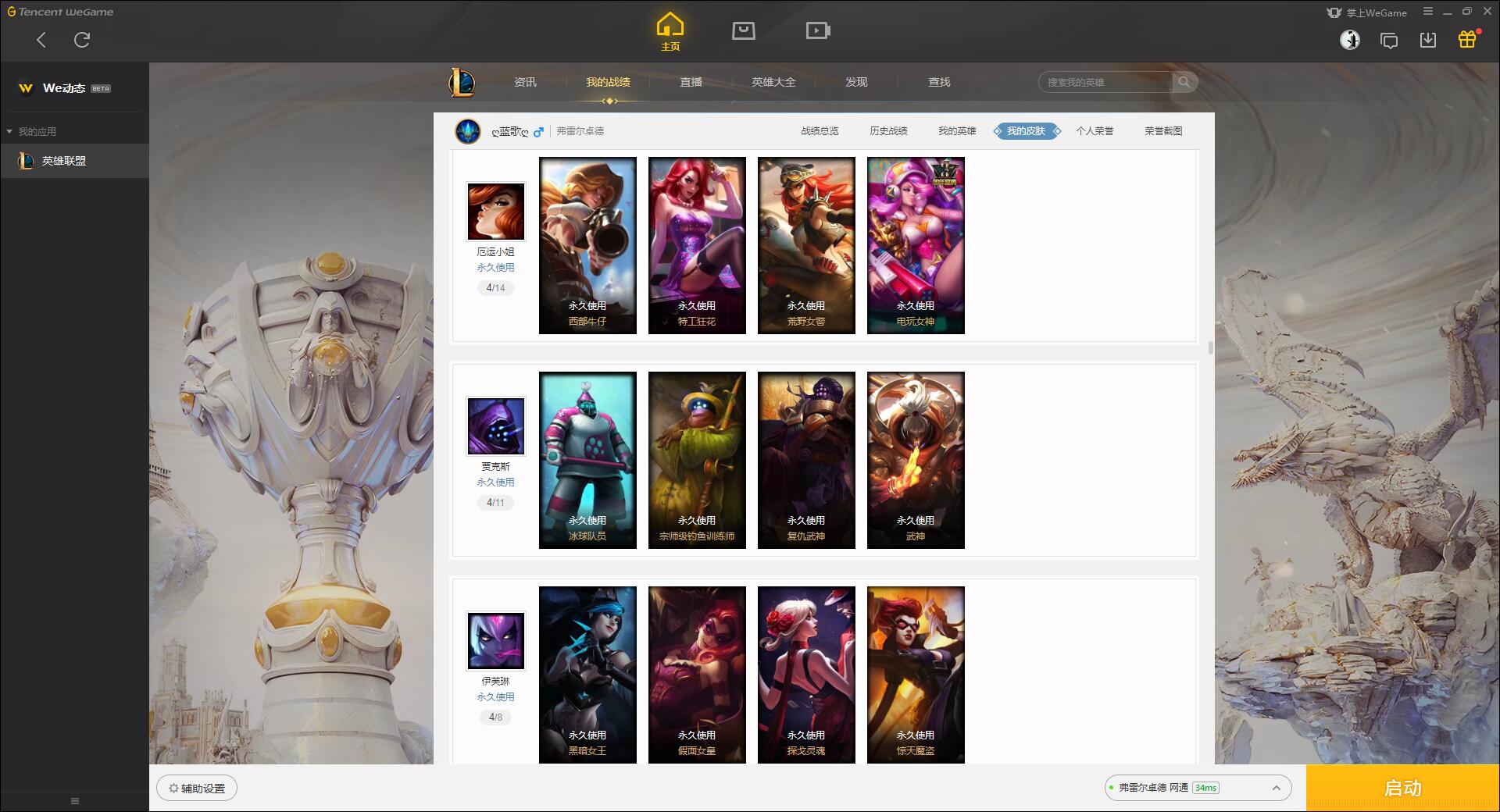Click the 伊芙琳 champion portrait

click(x=496, y=641)
